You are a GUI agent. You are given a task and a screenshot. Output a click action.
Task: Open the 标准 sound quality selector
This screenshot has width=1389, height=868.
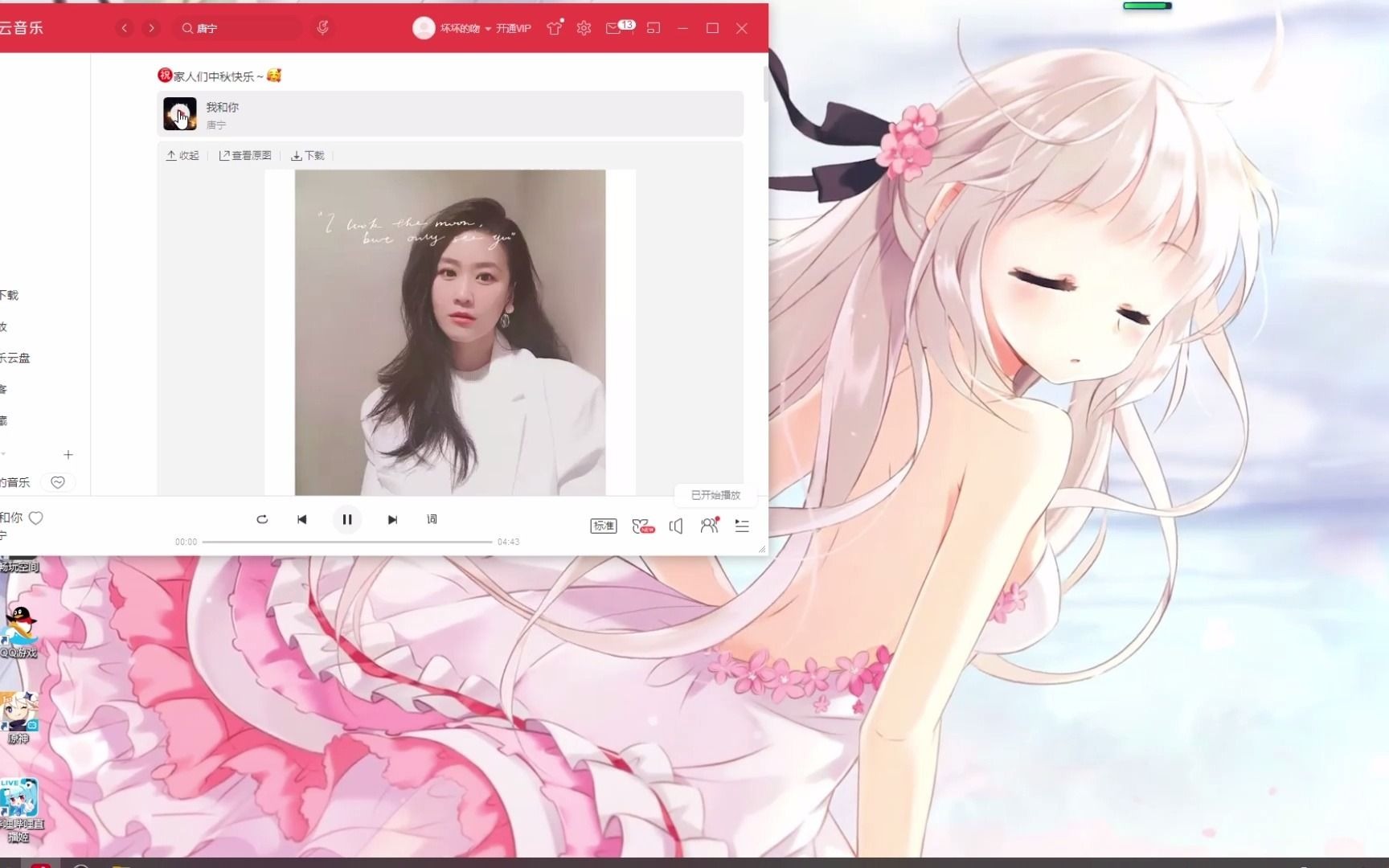pyautogui.click(x=604, y=526)
